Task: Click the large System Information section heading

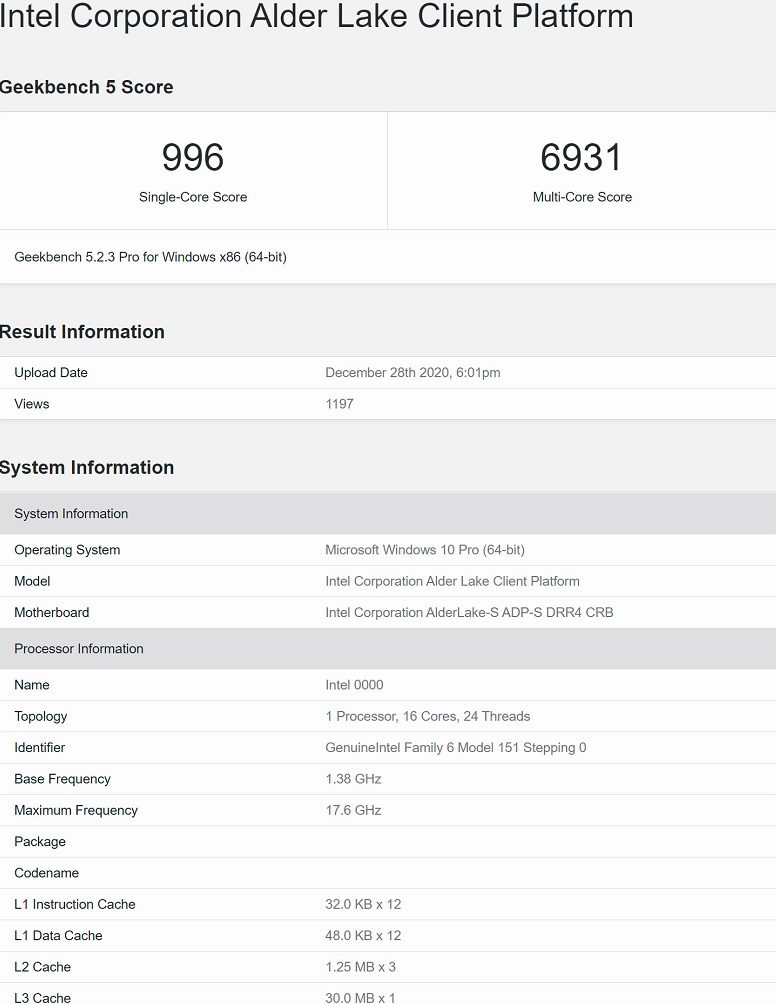Action: click(x=86, y=467)
